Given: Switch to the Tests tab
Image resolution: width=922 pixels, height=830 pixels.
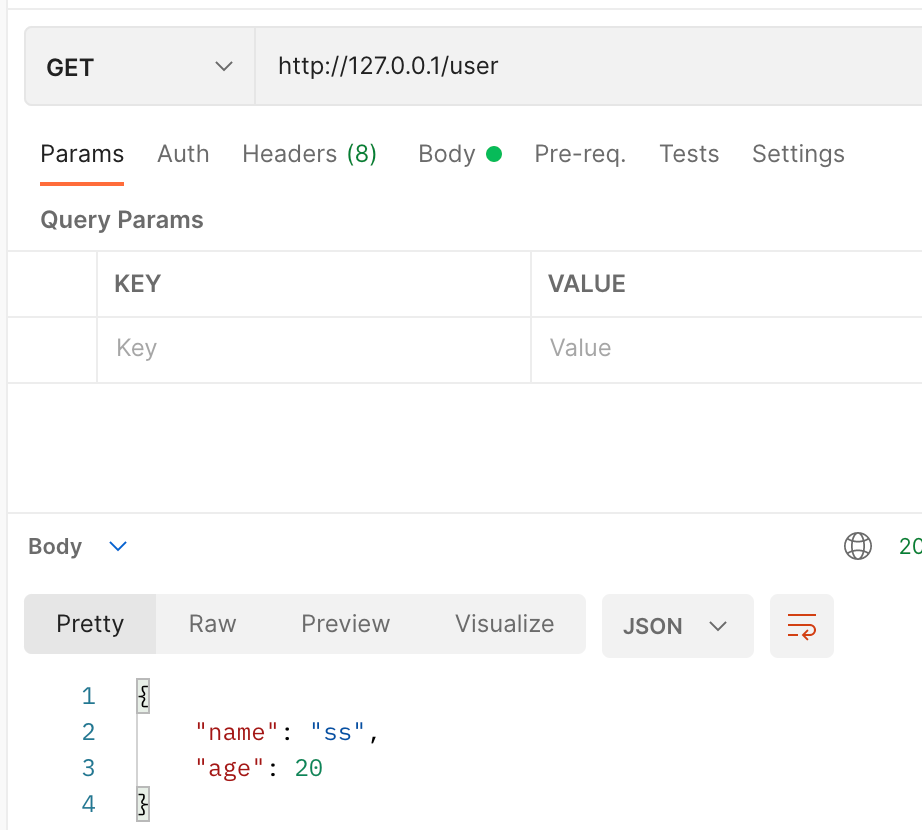Looking at the screenshot, I should [689, 154].
